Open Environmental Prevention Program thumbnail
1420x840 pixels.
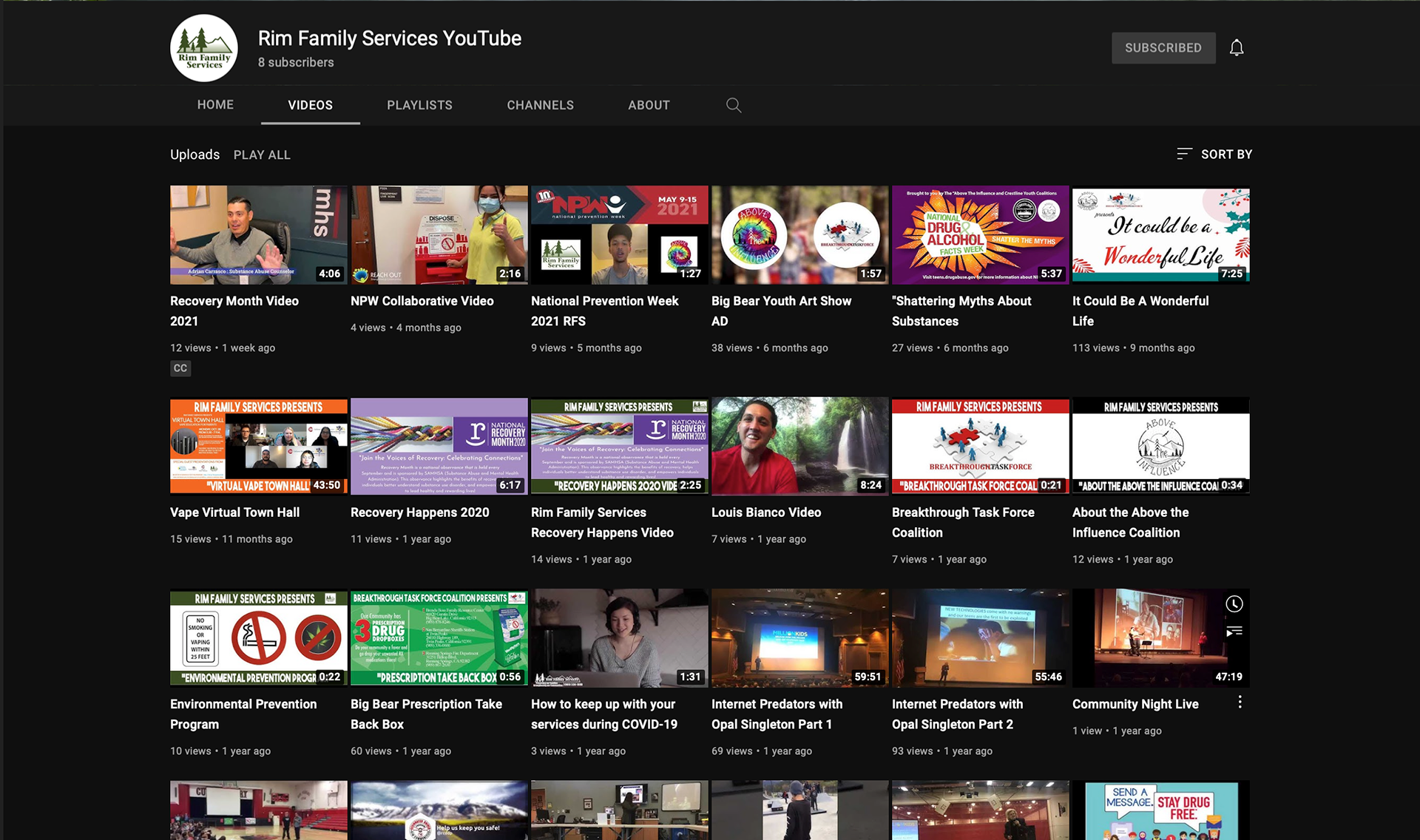click(x=258, y=638)
